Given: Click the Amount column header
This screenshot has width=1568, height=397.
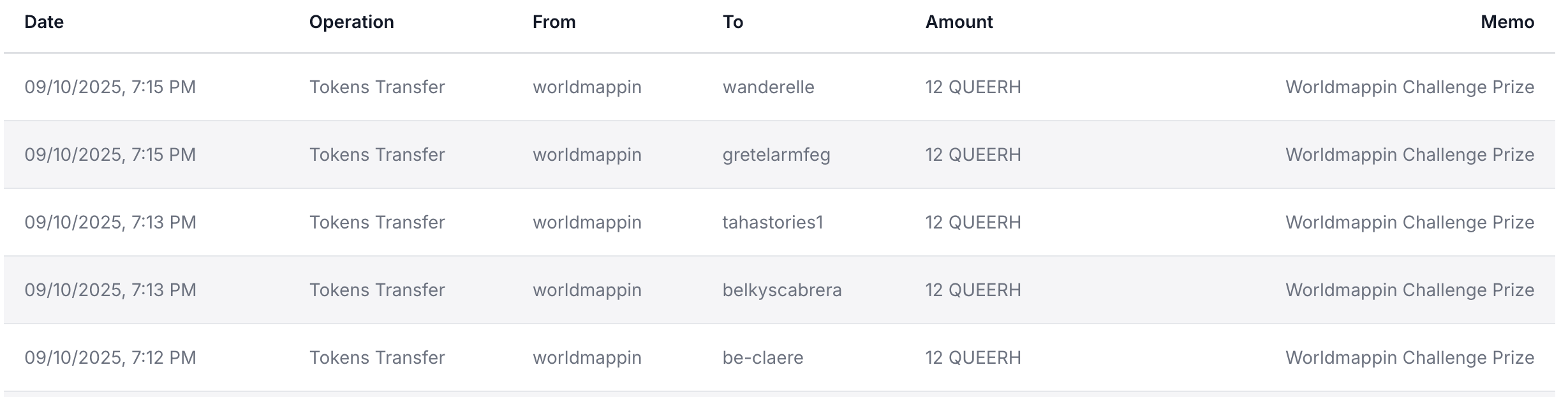Looking at the screenshot, I should pyautogui.click(x=959, y=22).
